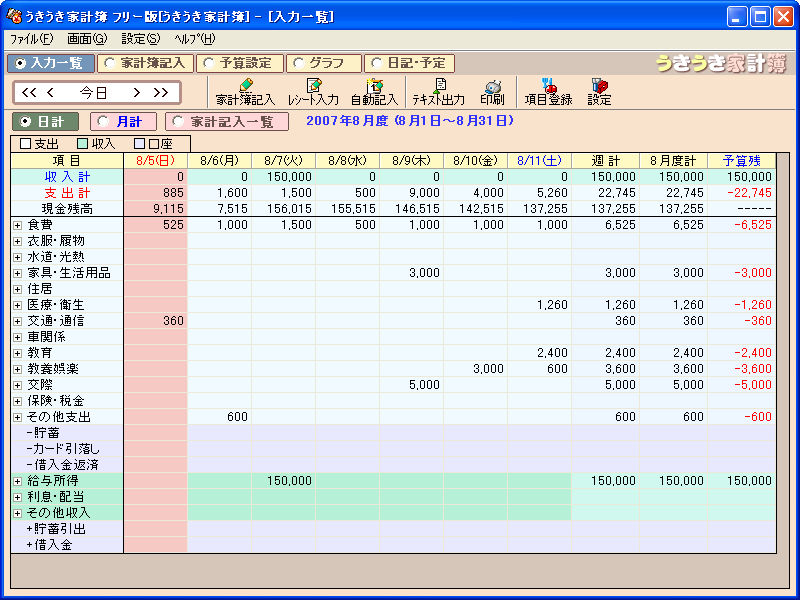Go to 今日 today button
Viewport: 800px width, 600px height.
(x=93, y=92)
